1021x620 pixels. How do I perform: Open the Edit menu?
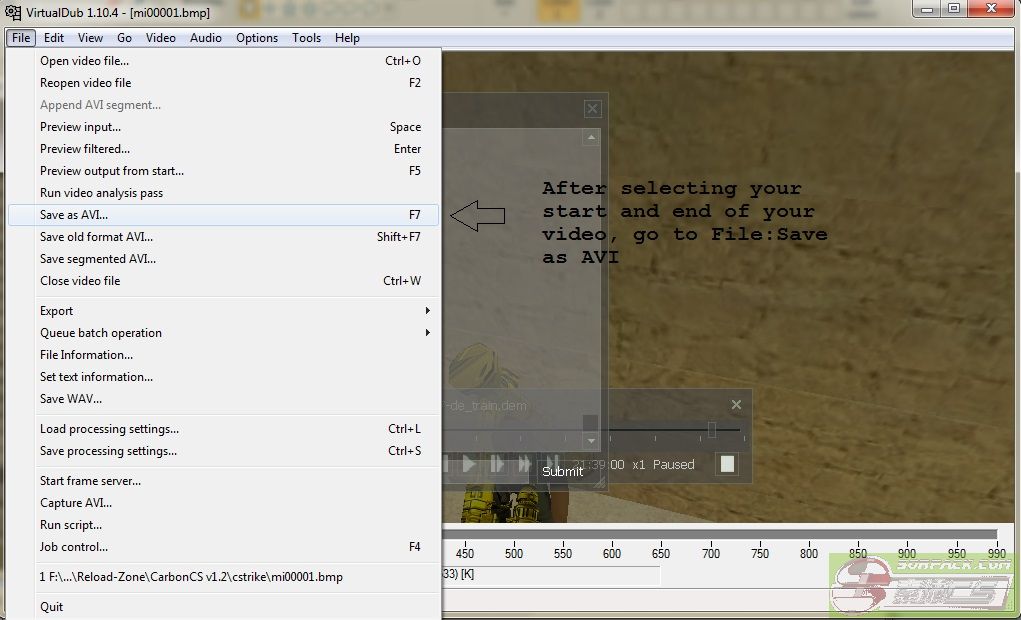[54, 38]
